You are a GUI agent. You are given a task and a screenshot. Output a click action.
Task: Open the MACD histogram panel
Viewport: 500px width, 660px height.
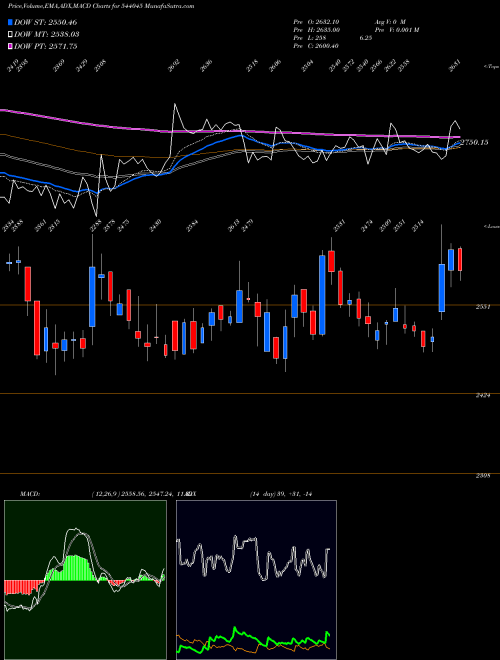[85, 580]
